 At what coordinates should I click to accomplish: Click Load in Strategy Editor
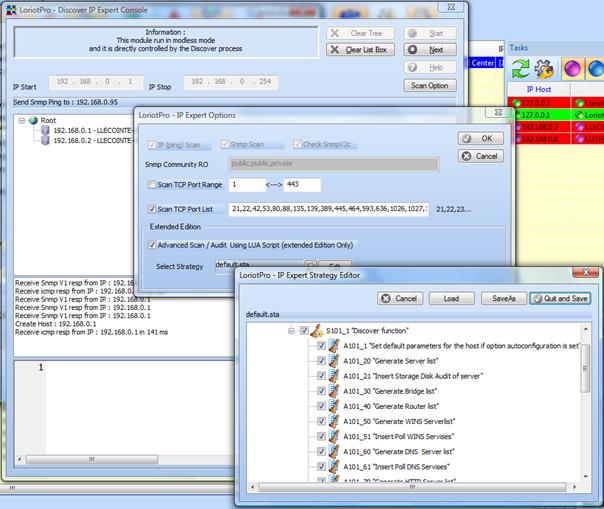(451, 298)
